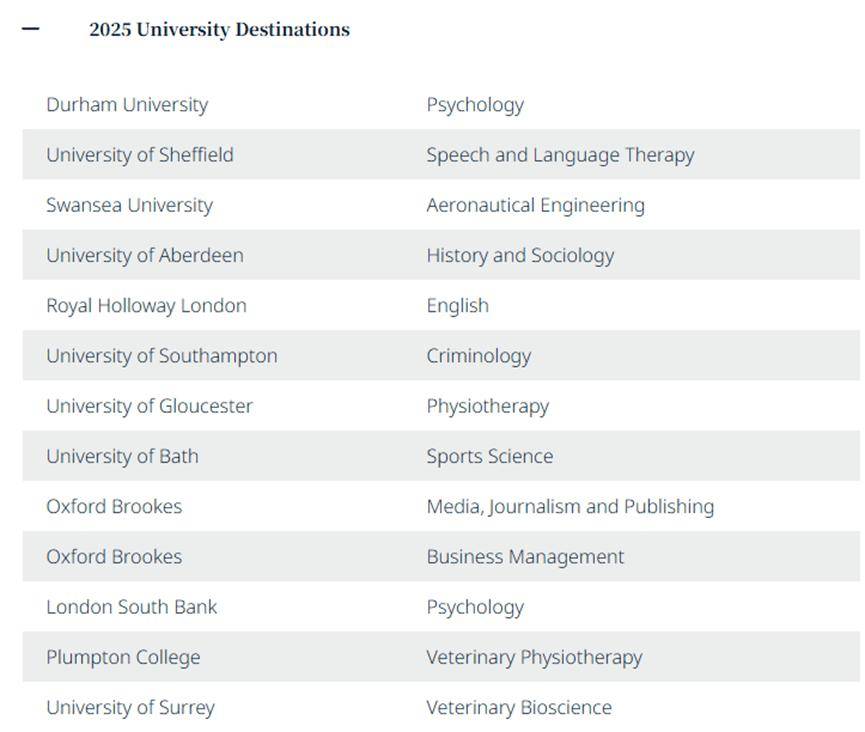This screenshot has width=865, height=732.
Task: Collapse the 2025 University Destinations section
Action: click(30, 29)
